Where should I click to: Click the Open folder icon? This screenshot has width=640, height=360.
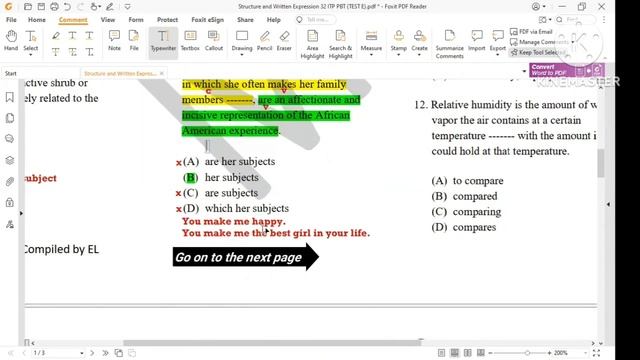tap(28, 7)
